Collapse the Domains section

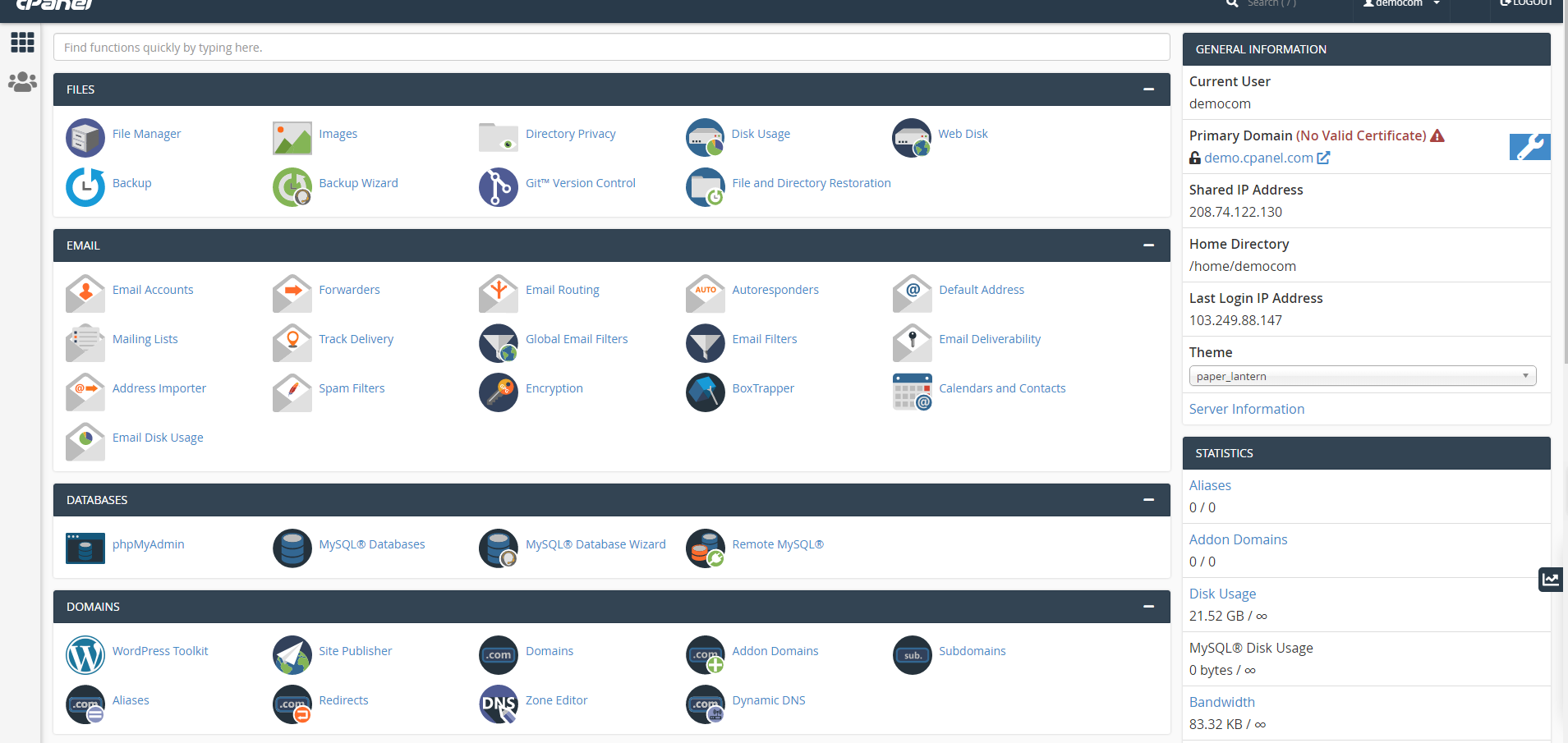(x=1148, y=607)
